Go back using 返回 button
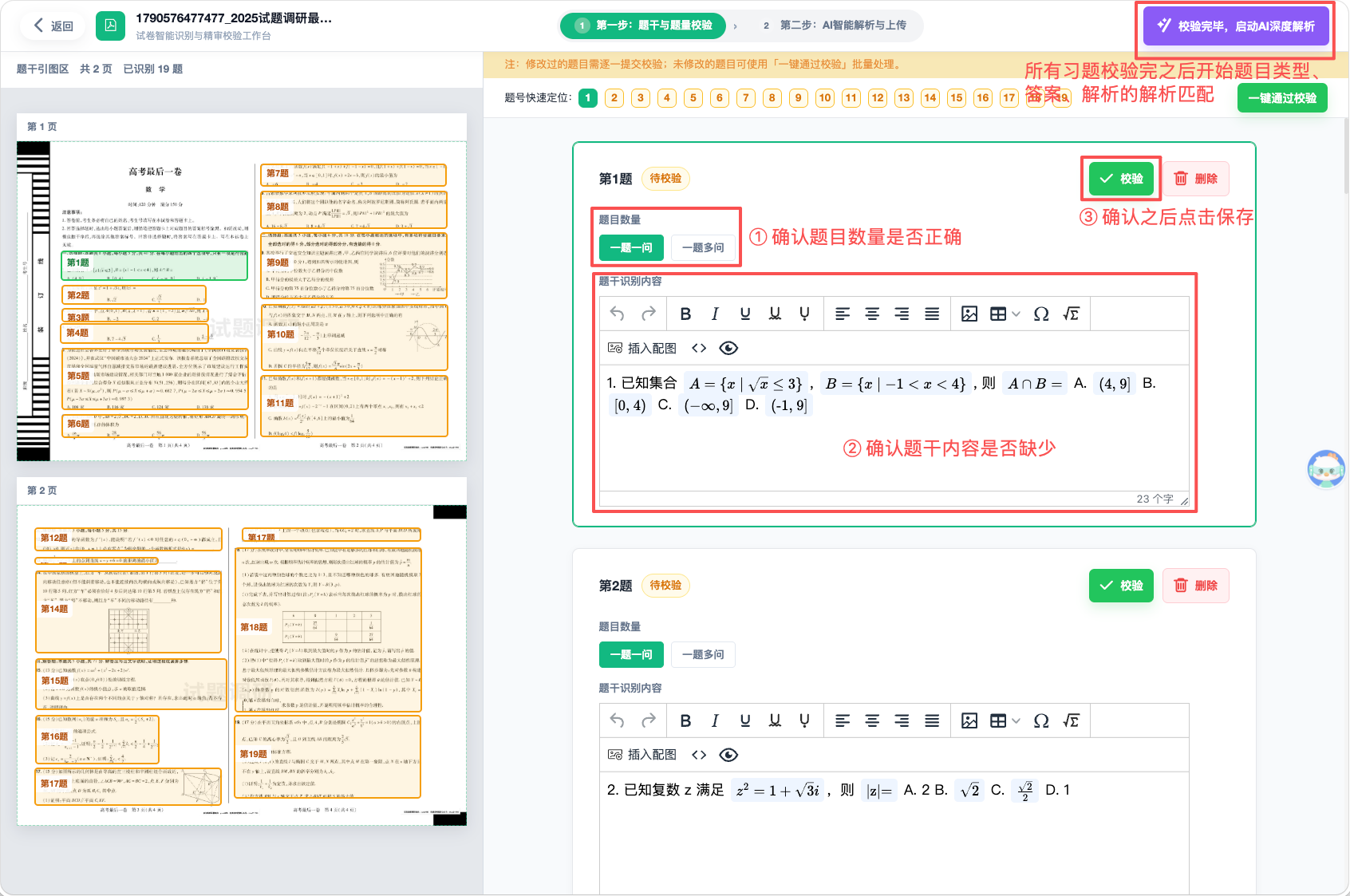The width and height of the screenshot is (1350, 896). (x=53, y=26)
